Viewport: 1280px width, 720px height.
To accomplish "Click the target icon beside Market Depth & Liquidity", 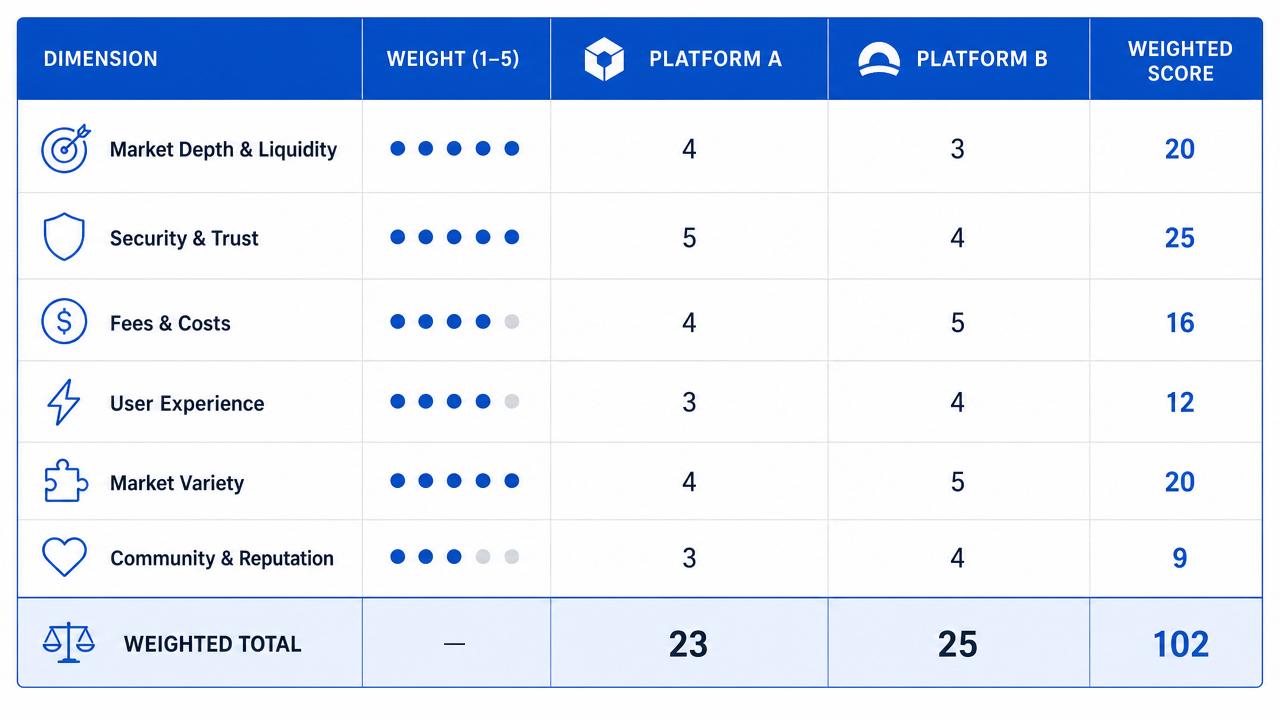I will (65, 149).
